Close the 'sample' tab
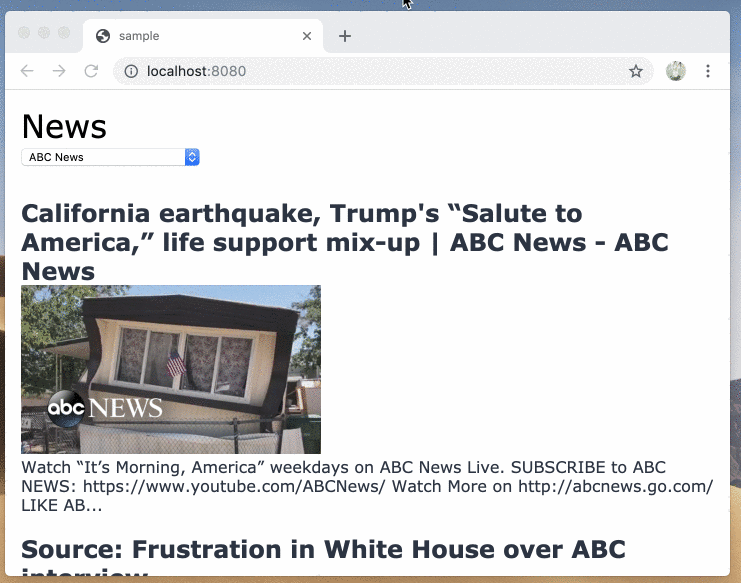Screen dimensions: 741x583 [x=307, y=36]
